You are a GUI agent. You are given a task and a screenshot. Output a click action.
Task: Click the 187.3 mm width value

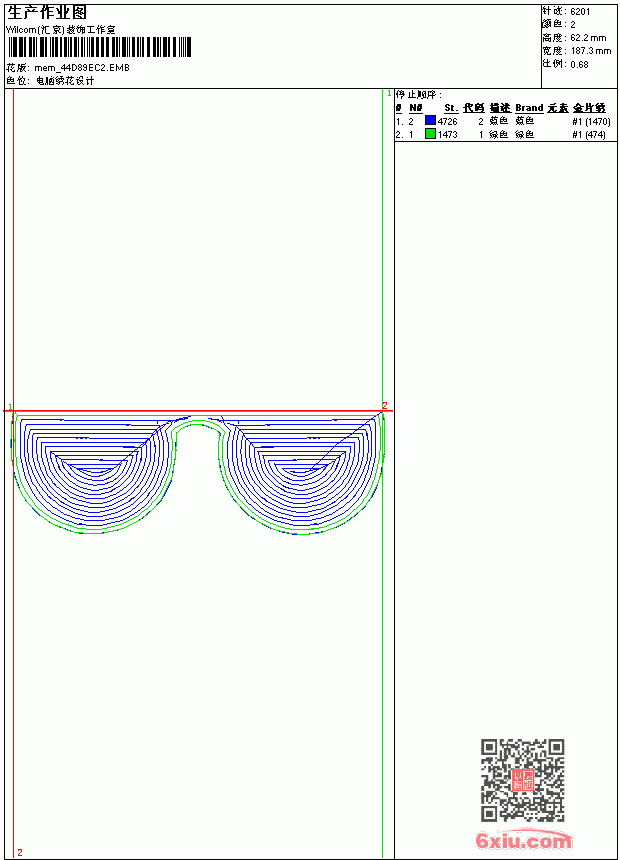coord(591,51)
